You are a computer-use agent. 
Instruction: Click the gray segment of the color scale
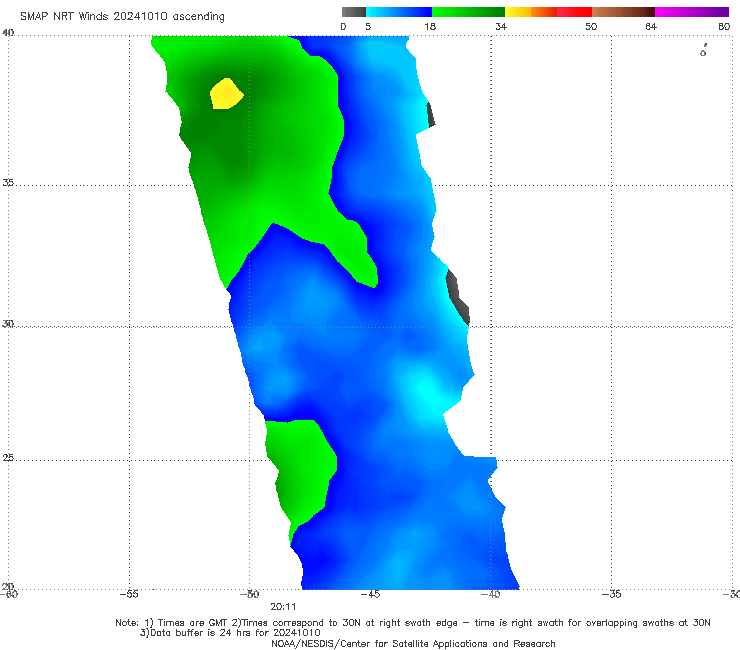point(354,12)
